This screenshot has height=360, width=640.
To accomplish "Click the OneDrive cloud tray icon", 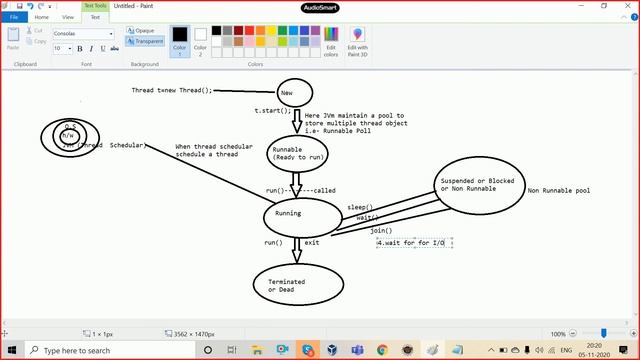I will tap(515, 350).
